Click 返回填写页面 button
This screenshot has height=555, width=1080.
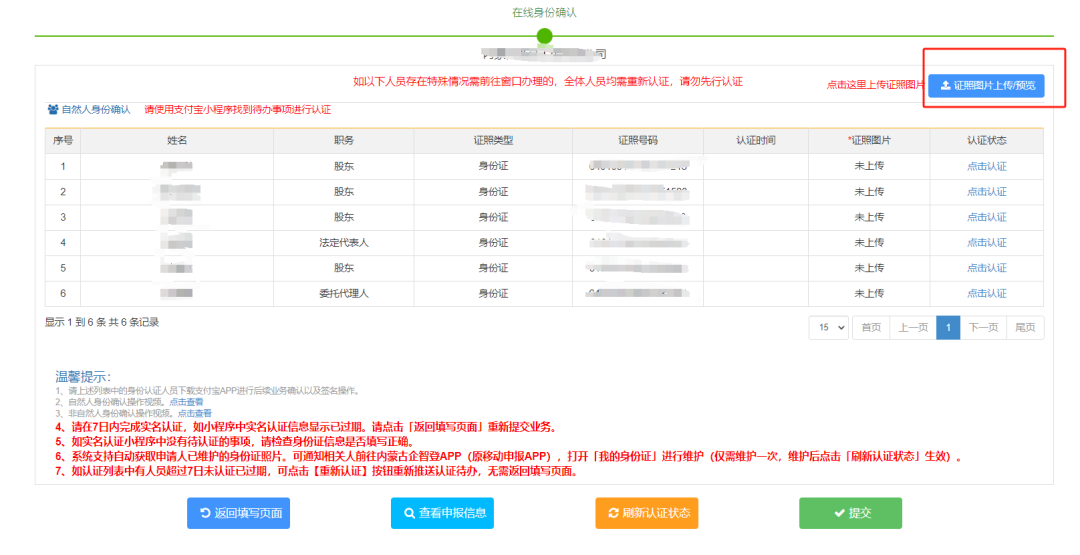(238, 513)
